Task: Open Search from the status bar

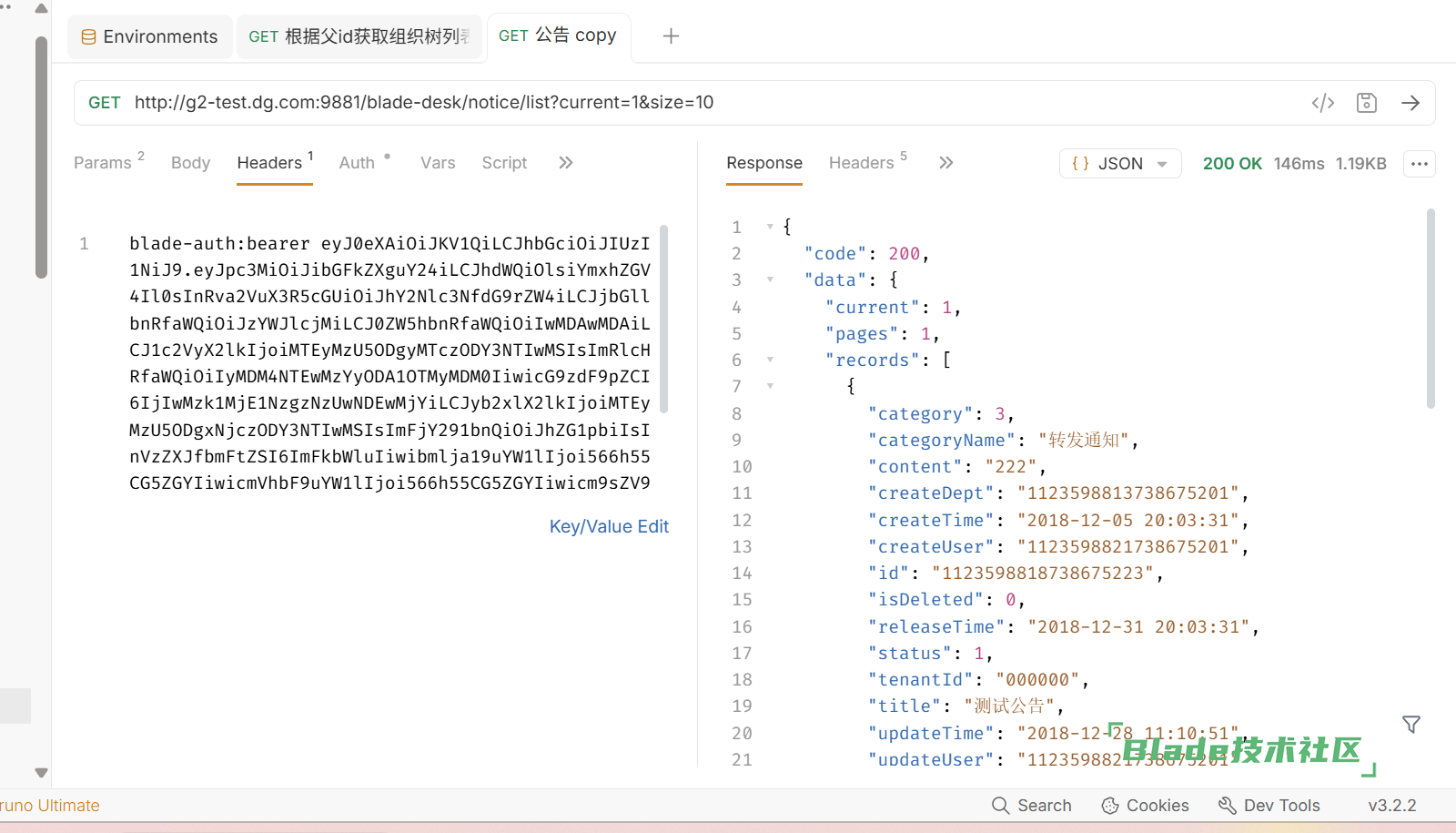Action: click(1032, 806)
